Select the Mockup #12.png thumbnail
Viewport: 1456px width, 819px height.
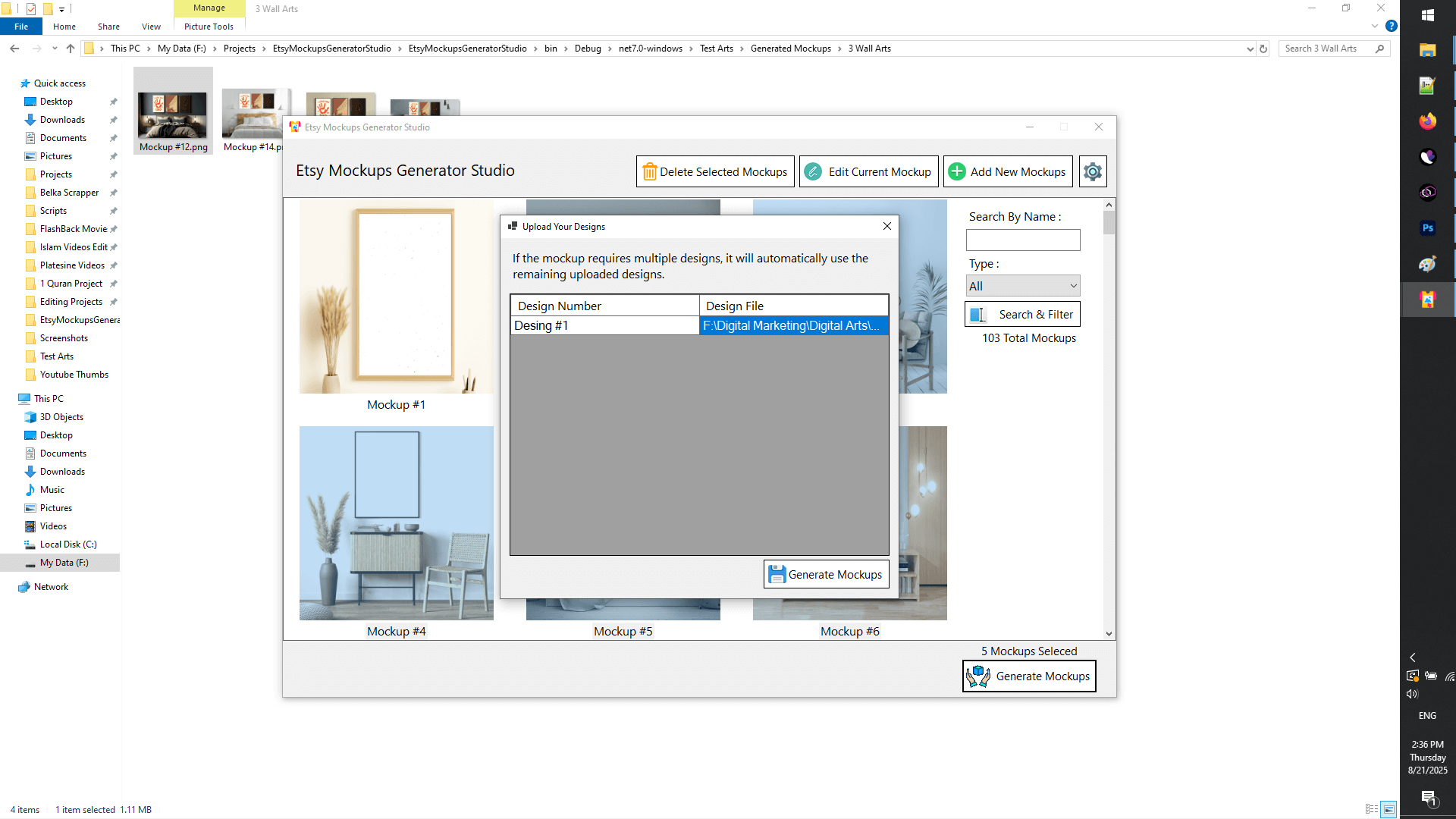[173, 114]
